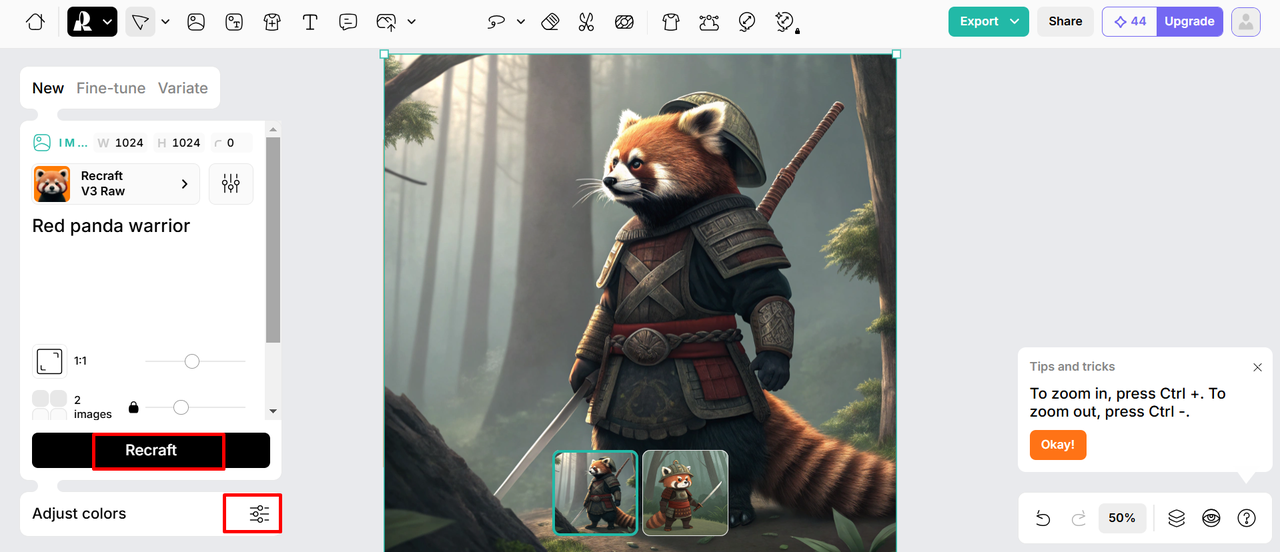Select the pointer selection tool
This screenshot has height=552, width=1280.
point(140,21)
